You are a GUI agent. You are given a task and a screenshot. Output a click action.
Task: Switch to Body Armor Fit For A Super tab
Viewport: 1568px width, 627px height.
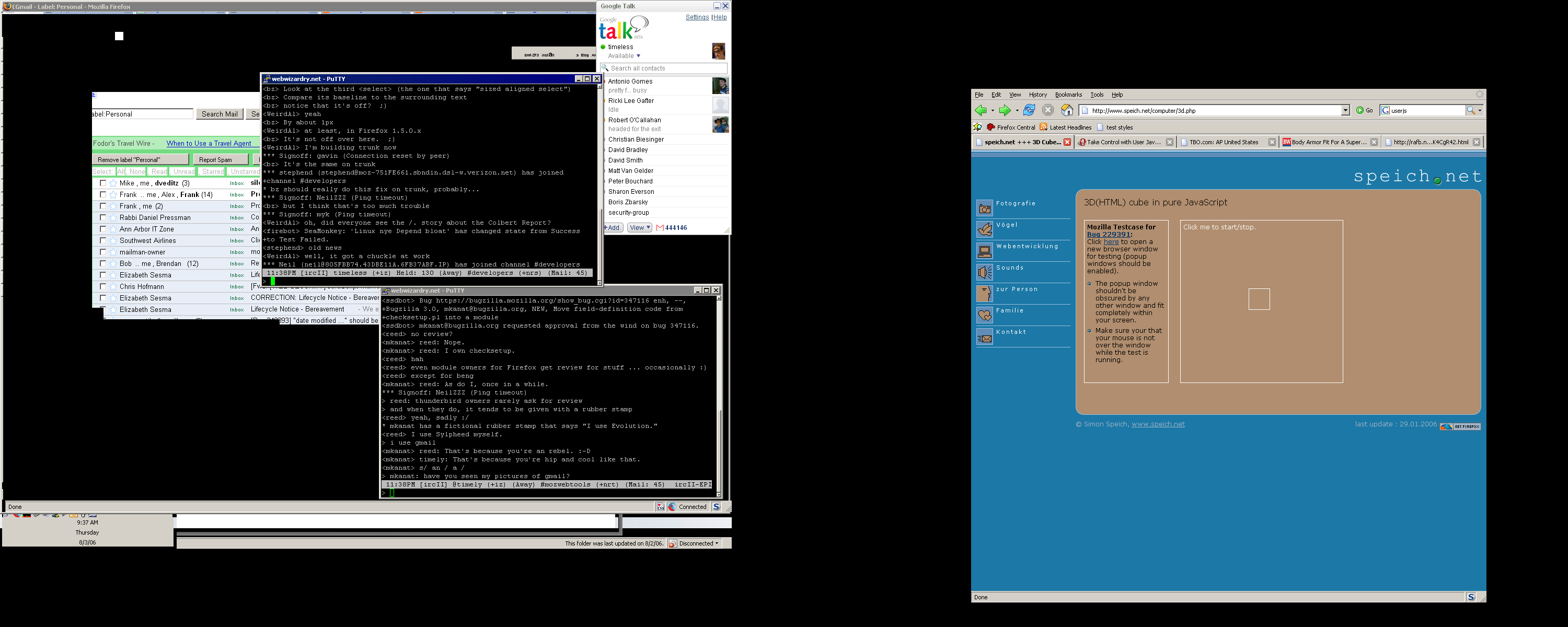(x=1330, y=143)
